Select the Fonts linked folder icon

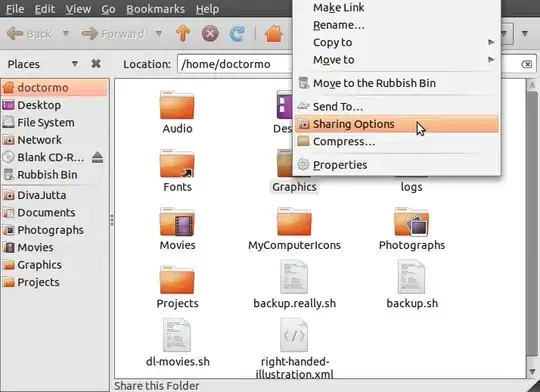click(x=177, y=163)
